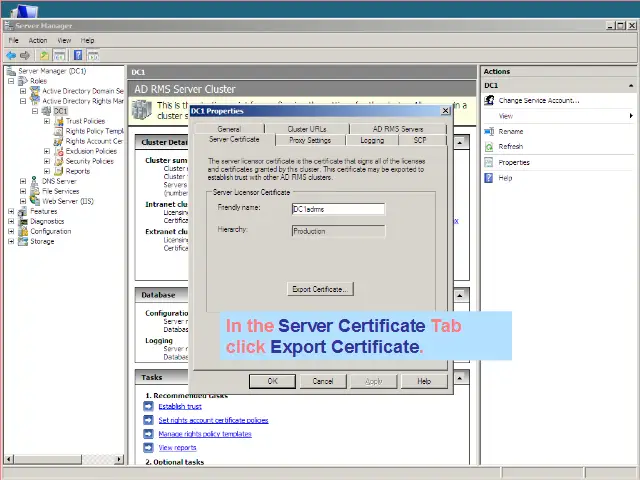
Task: Switch to the Cluster URLs tab
Action: (x=306, y=129)
